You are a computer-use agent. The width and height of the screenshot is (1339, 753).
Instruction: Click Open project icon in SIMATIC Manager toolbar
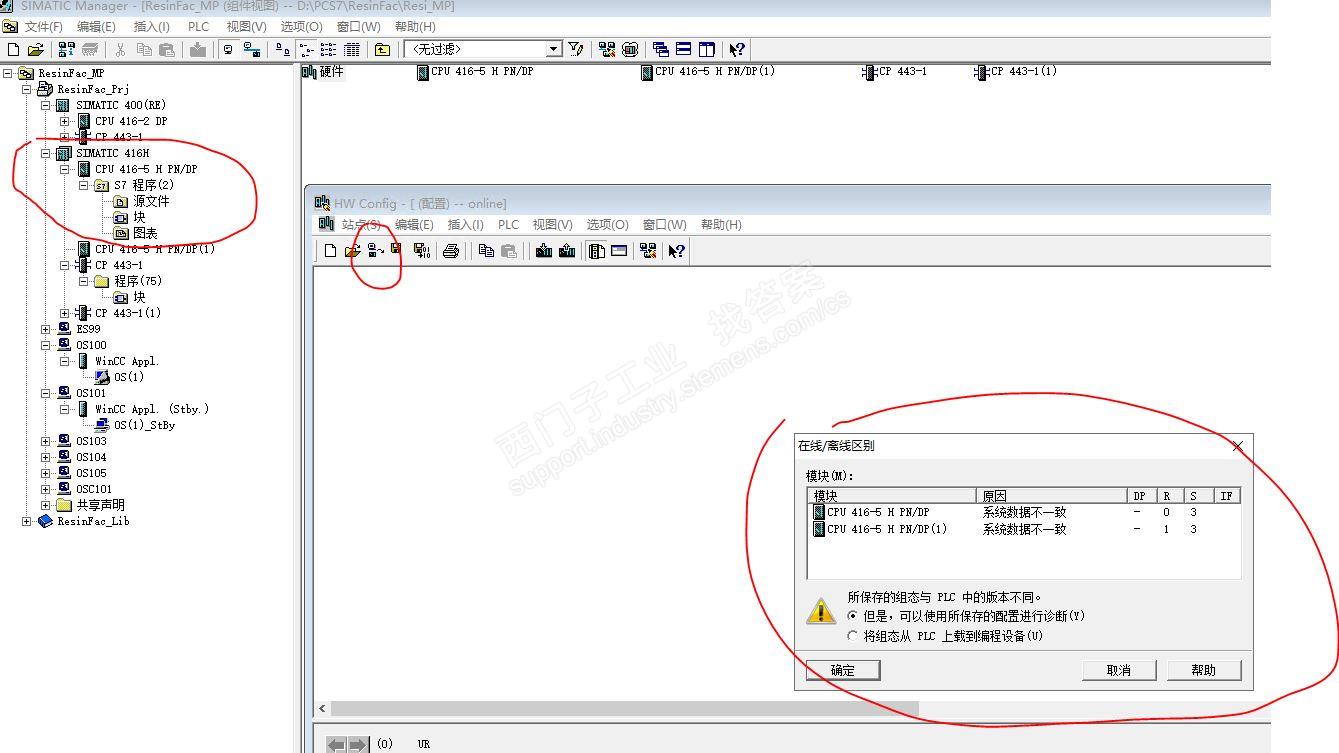[36, 49]
